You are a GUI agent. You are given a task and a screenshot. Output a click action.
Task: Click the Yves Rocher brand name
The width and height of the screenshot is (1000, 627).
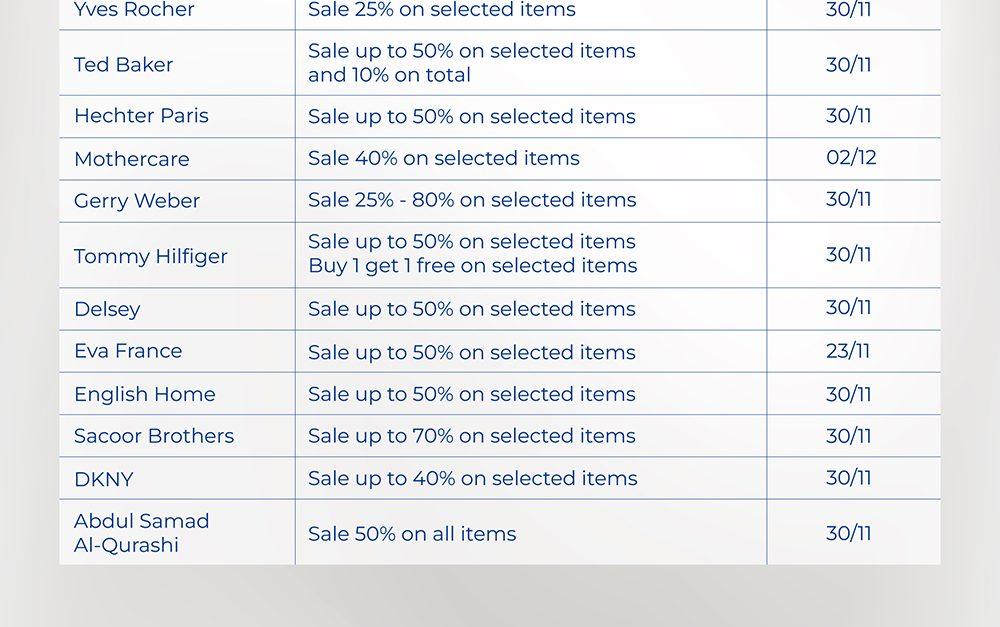[x=134, y=10]
